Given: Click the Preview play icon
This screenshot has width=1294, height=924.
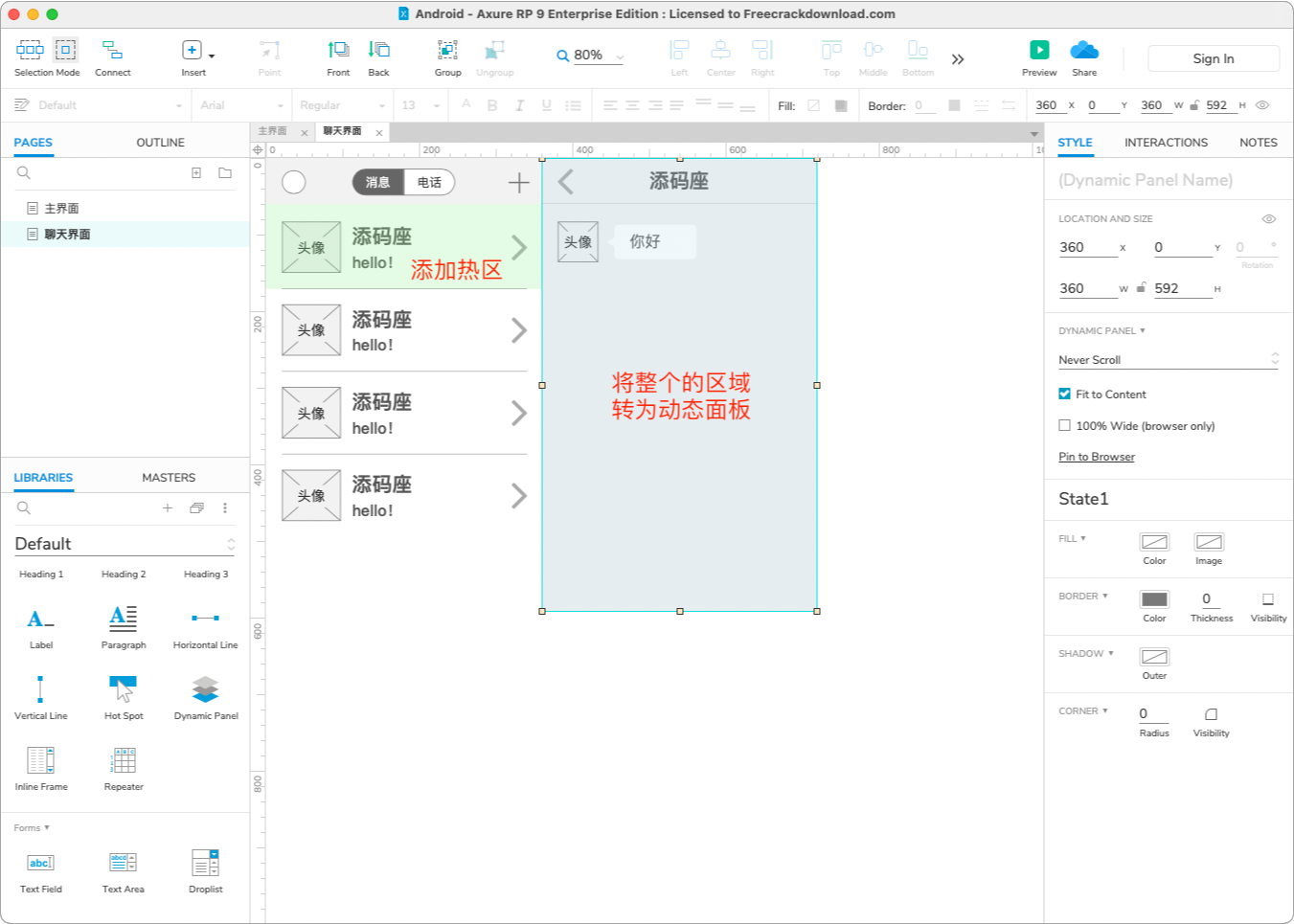Looking at the screenshot, I should (x=1039, y=50).
